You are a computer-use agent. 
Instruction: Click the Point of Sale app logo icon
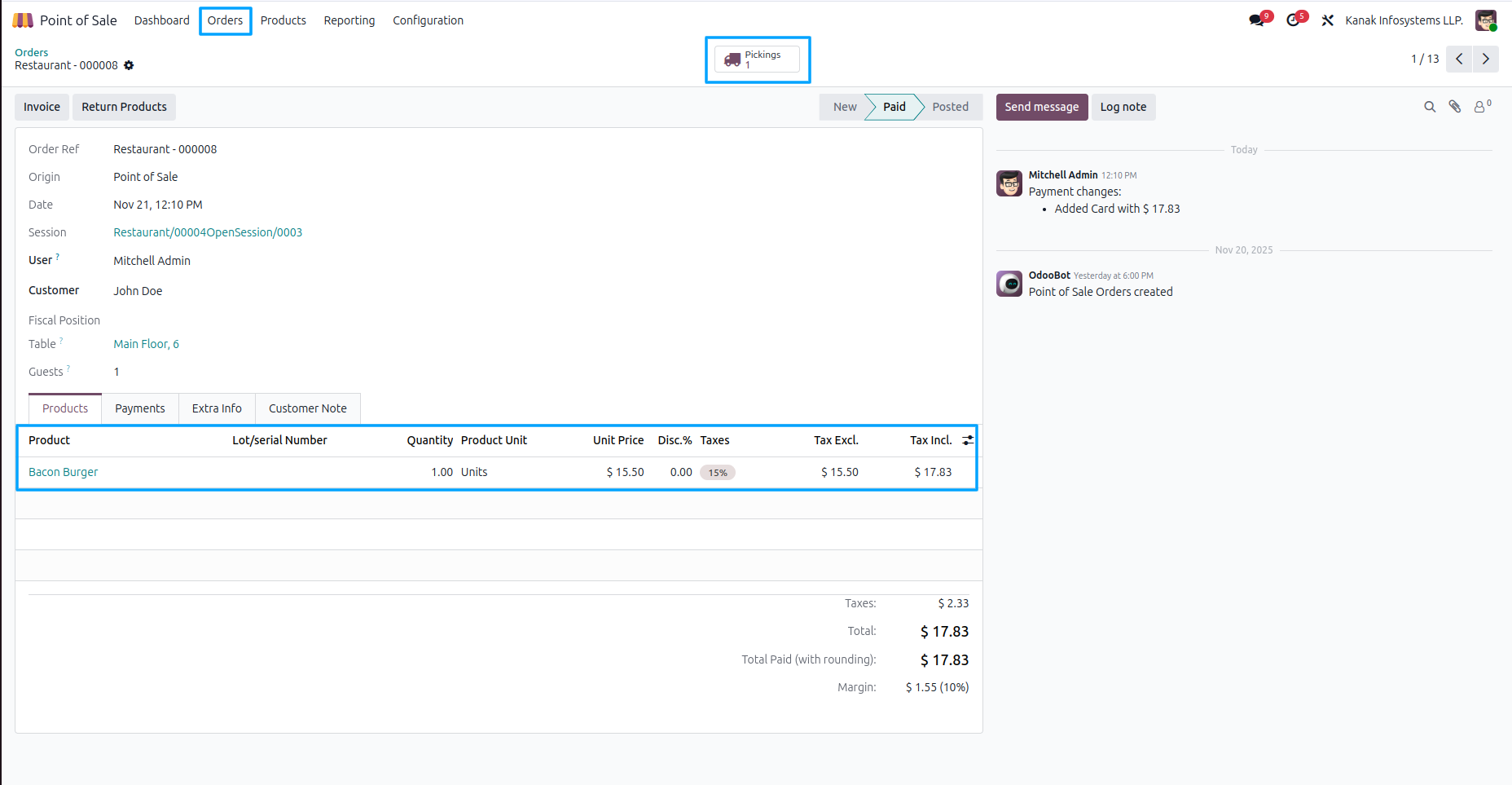[23, 20]
